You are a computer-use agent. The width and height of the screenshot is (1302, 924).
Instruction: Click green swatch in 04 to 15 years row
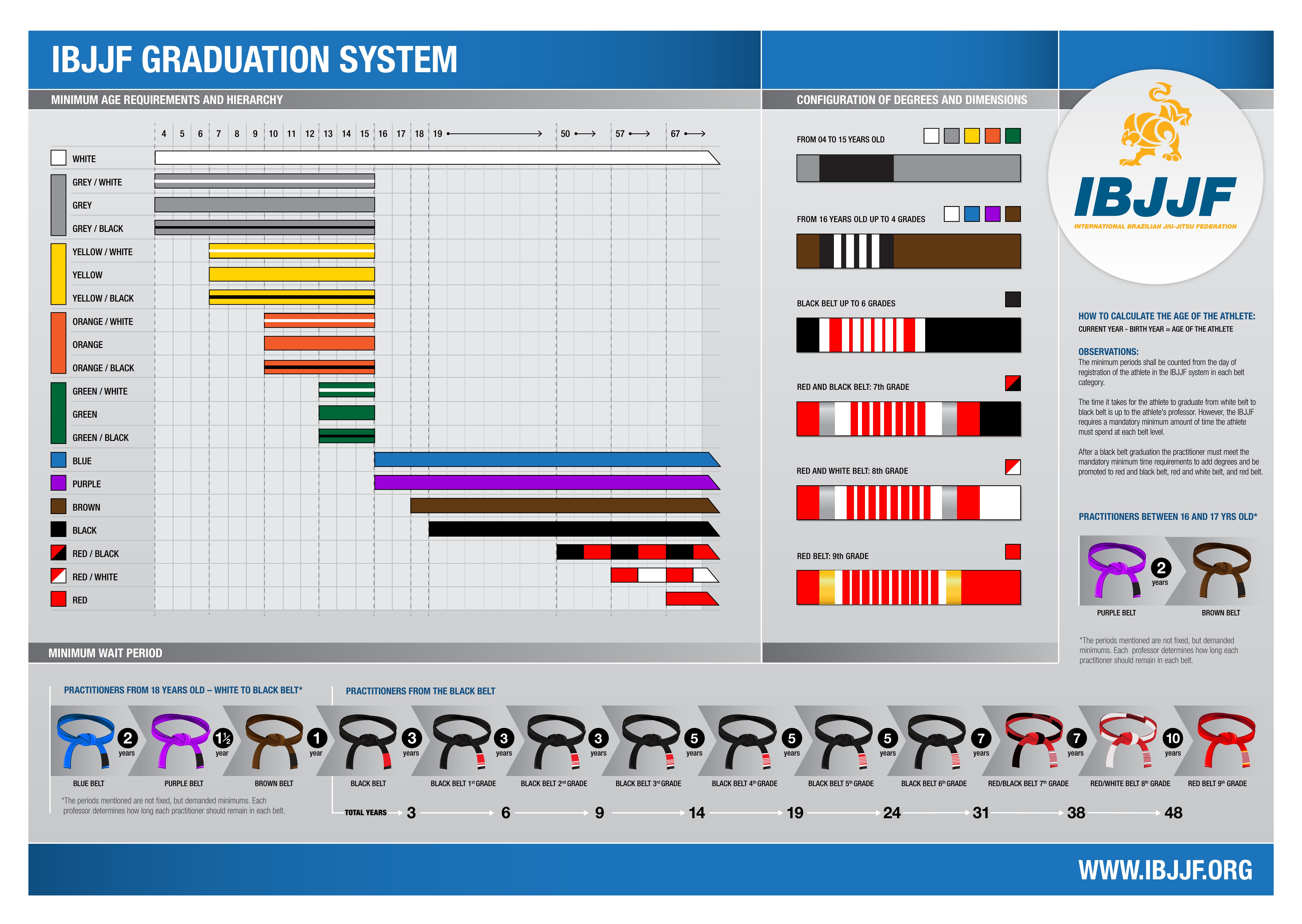(x=1012, y=136)
